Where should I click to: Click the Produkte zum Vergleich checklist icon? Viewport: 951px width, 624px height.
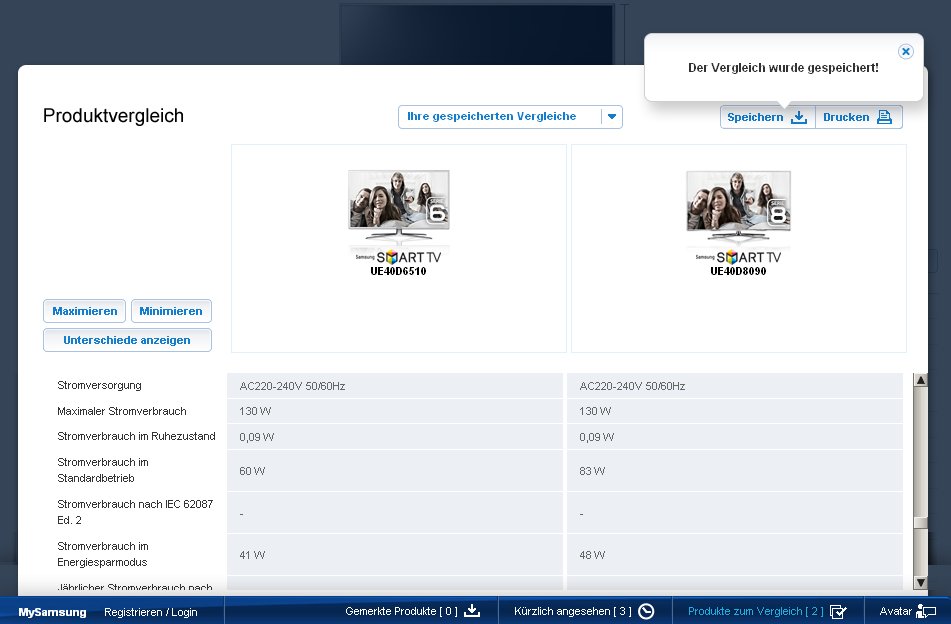pos(838,611)
